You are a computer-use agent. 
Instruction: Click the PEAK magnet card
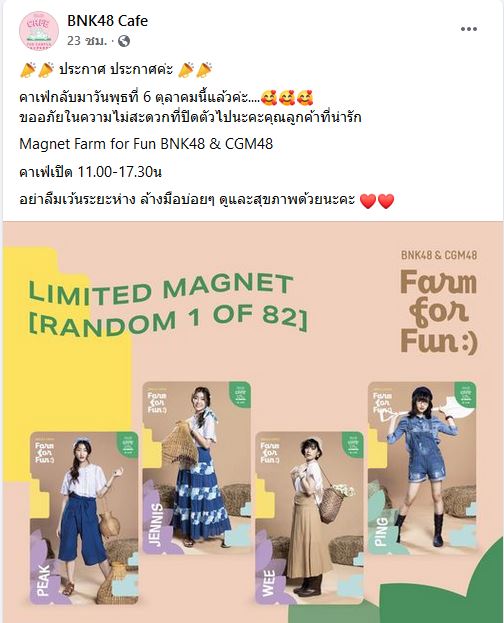pyautogui.click(x=84, y=518)
